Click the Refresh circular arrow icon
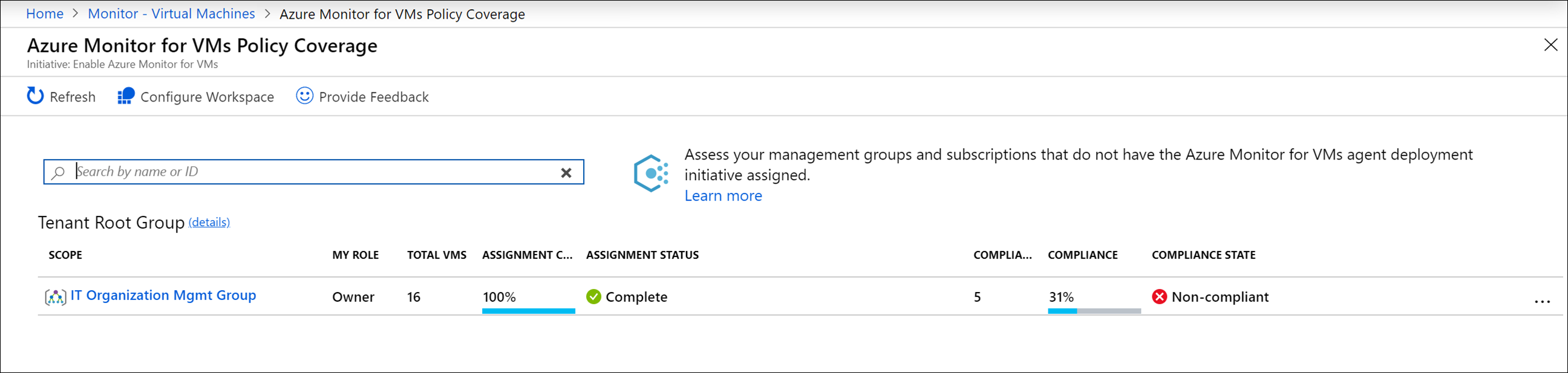This screenshot has height=373, width=1568. point(35,96)
